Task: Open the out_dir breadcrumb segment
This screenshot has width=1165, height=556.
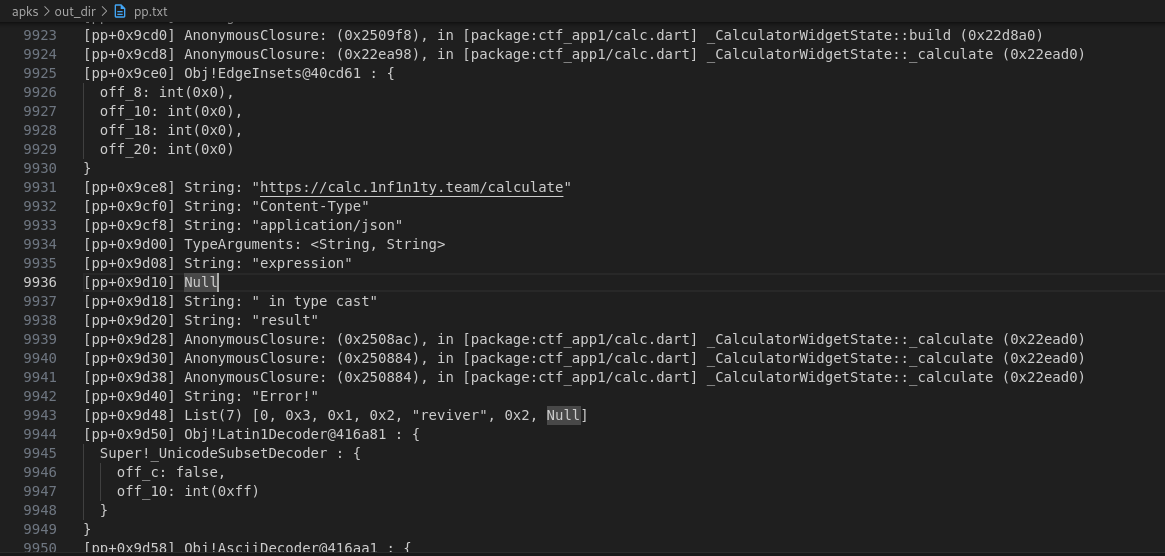Action: pyautogui.click(x=75, y=11)
